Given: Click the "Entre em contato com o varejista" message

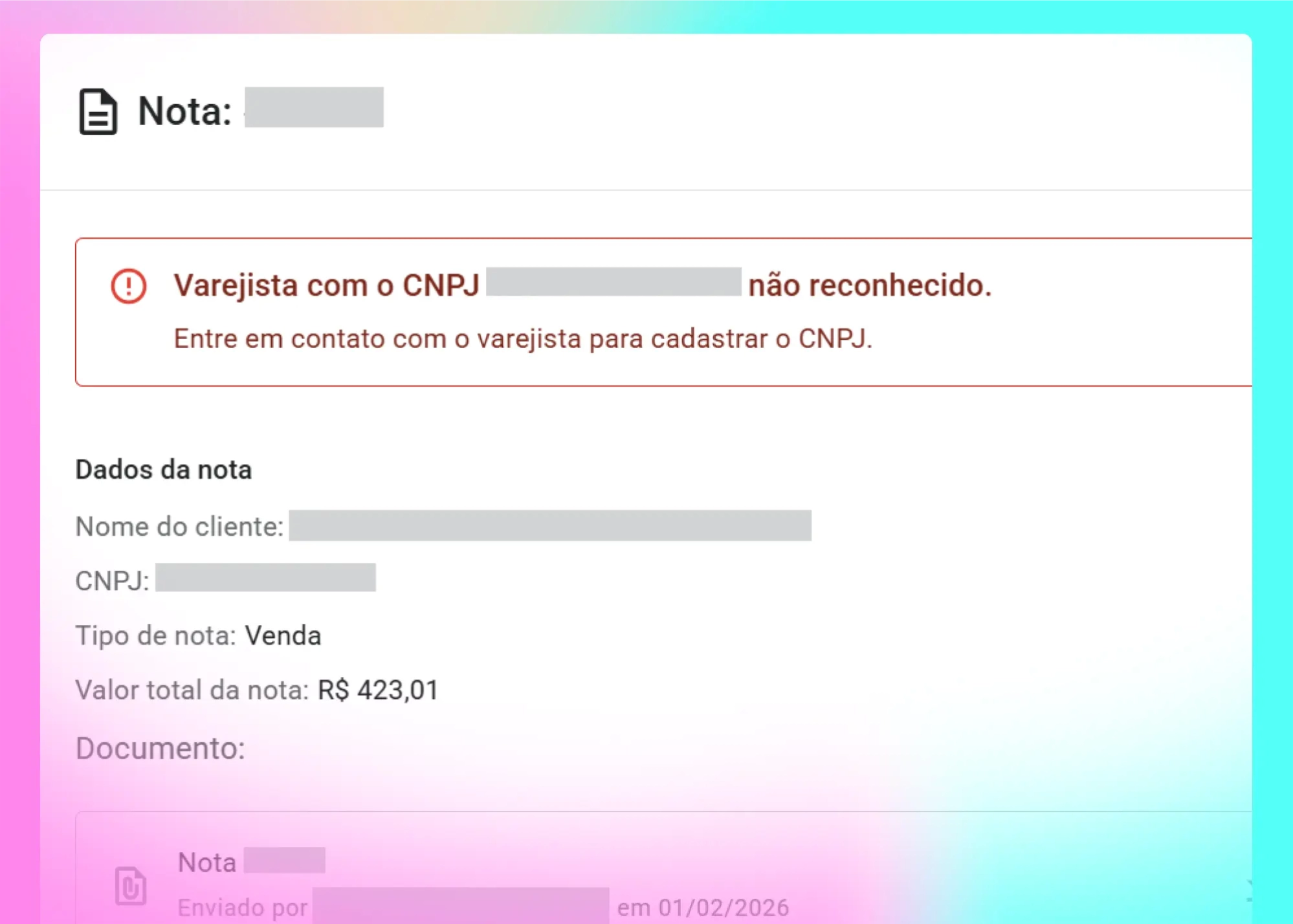Looking at the screenshot, I should [522, 338].
